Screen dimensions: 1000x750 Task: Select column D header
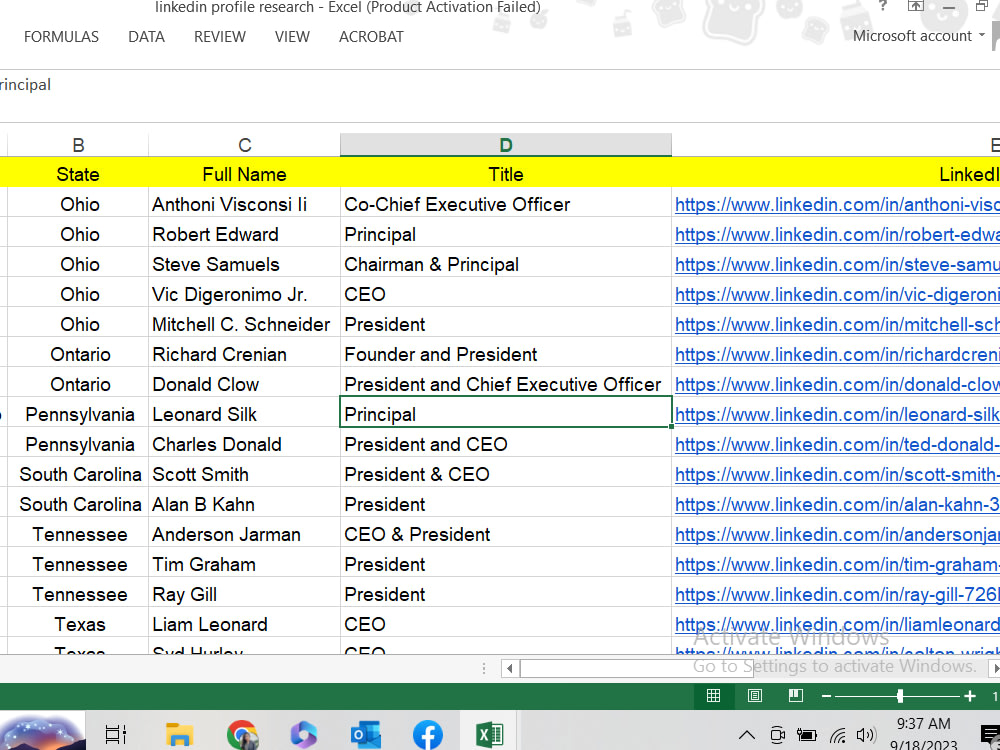(x=506, y=145)
